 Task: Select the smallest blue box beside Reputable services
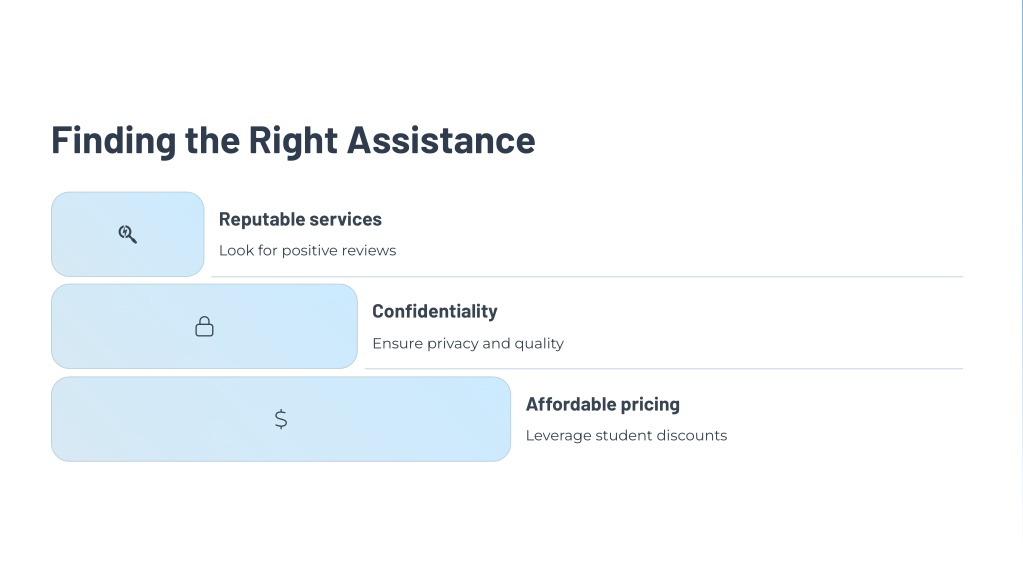127,234
